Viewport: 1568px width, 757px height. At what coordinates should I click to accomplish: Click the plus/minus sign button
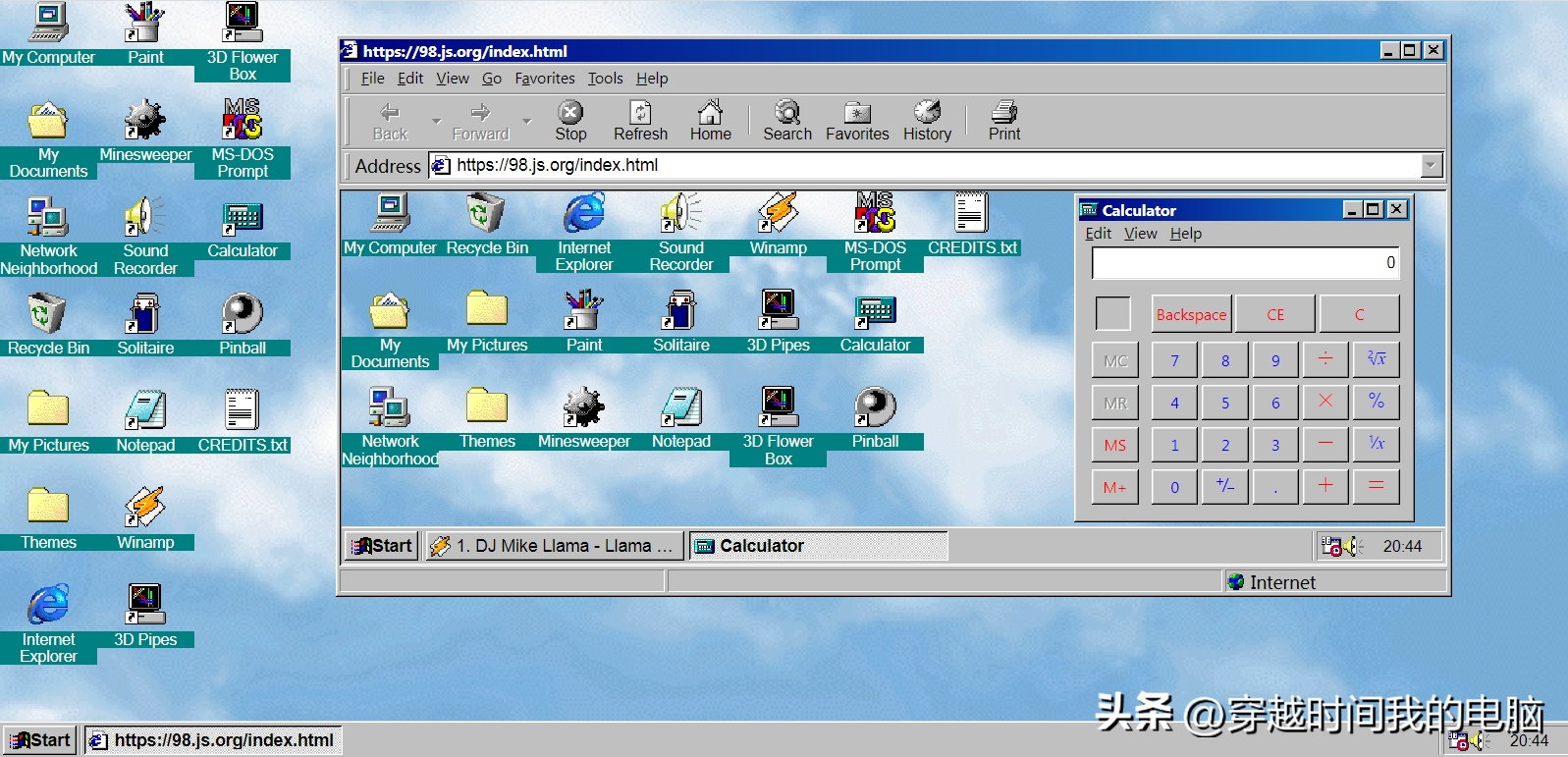1224,487
